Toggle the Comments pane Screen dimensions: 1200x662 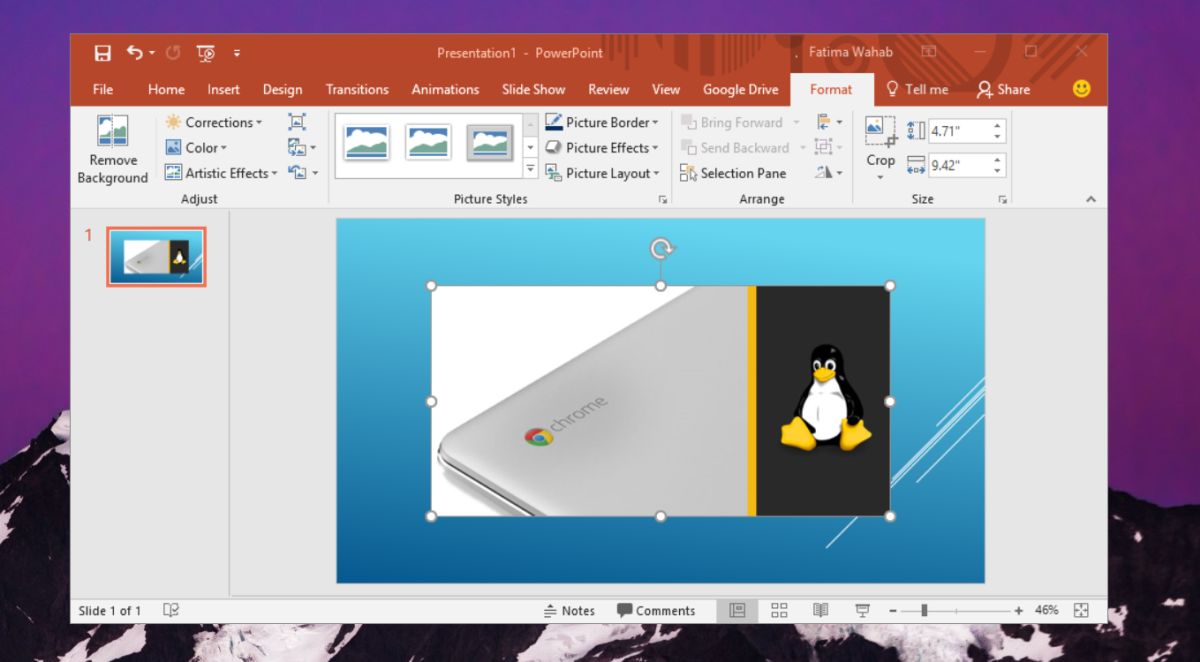(x=655, y=610)
